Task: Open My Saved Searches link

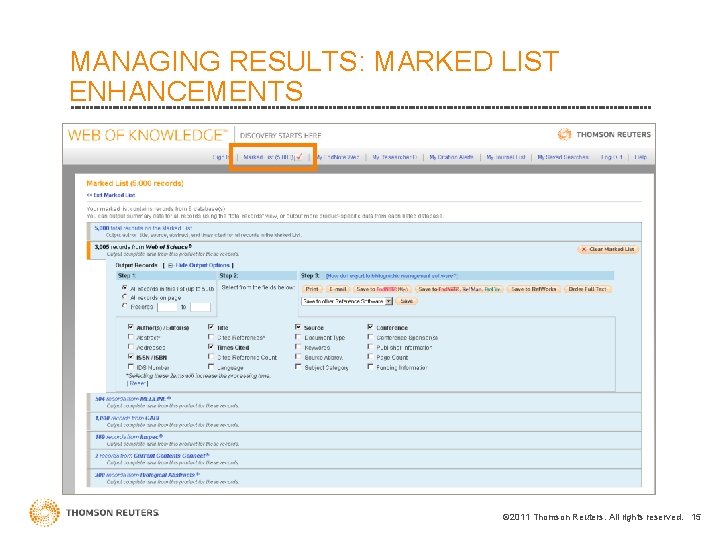Action: click(x=563, y=157)
